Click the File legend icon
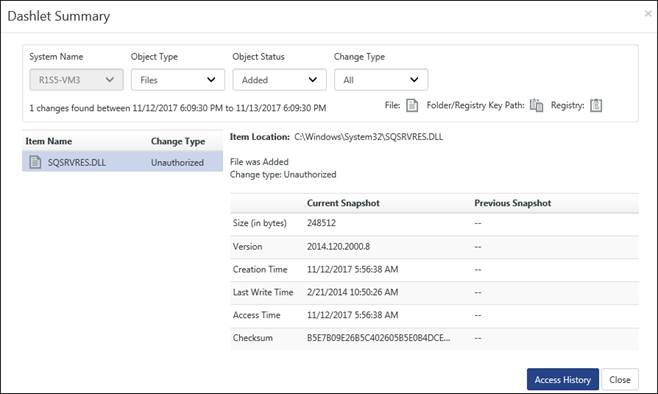This screenshot has width=658, height=394. [412, 105]
